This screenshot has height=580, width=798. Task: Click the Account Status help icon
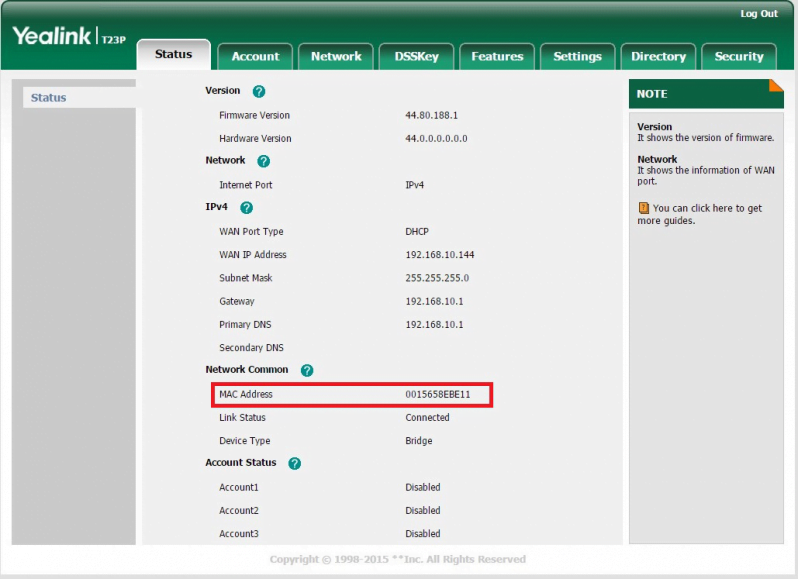[x=295, y=463]
